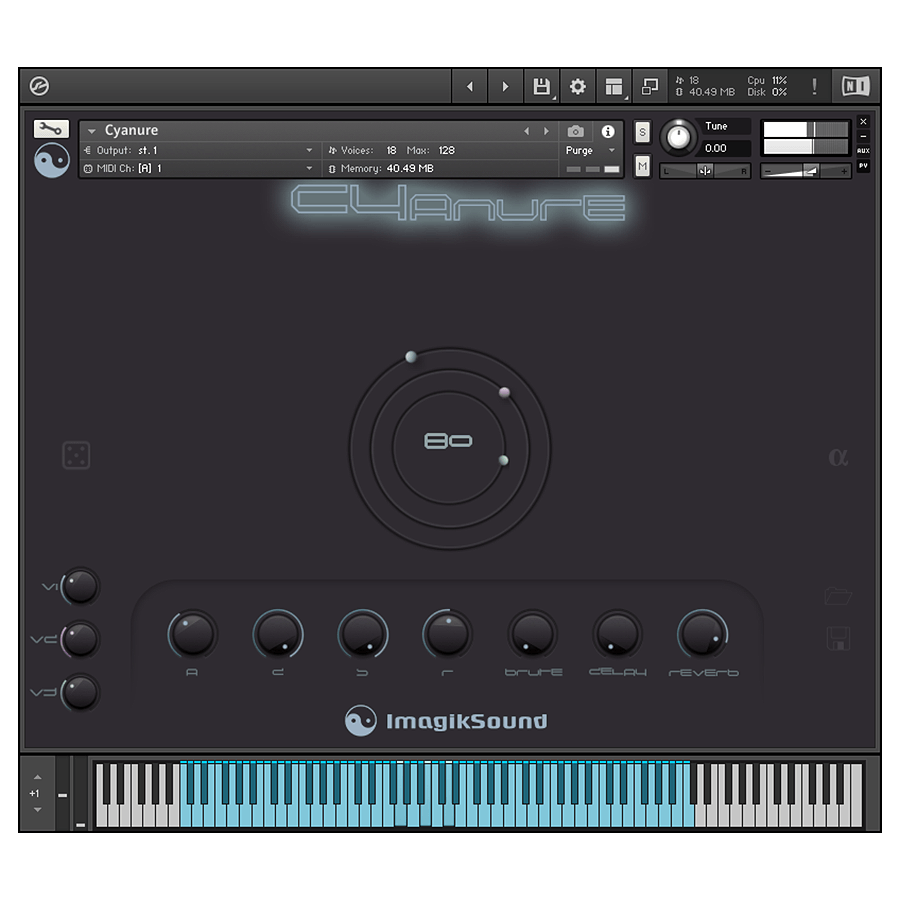900x900 pixels.
Task: Click the snapshot camera icon
Action: [x=575, y=131]
